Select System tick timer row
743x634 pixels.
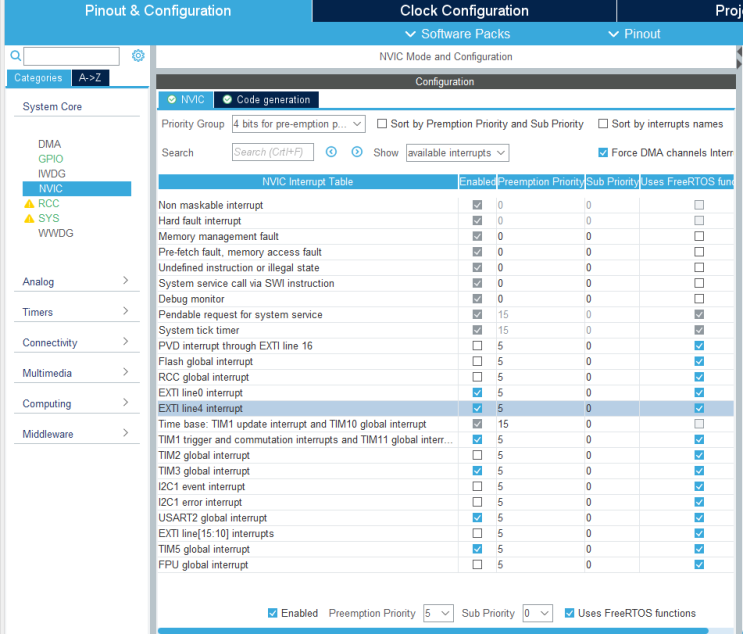[x=446, y=330]
